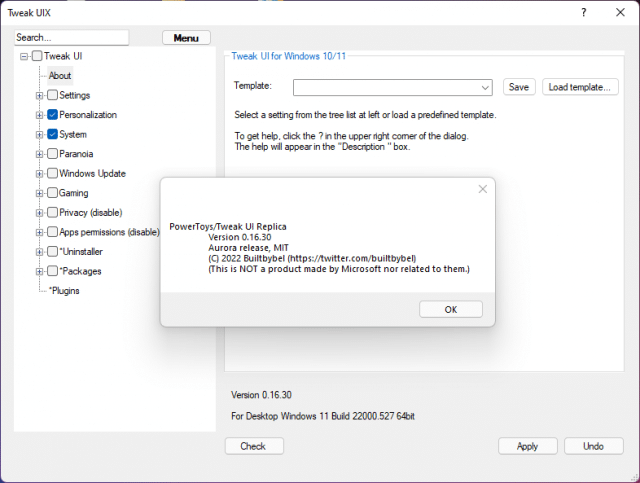Tick the Windows Update checkbox

pyautogui.click(x=52, y=174)
